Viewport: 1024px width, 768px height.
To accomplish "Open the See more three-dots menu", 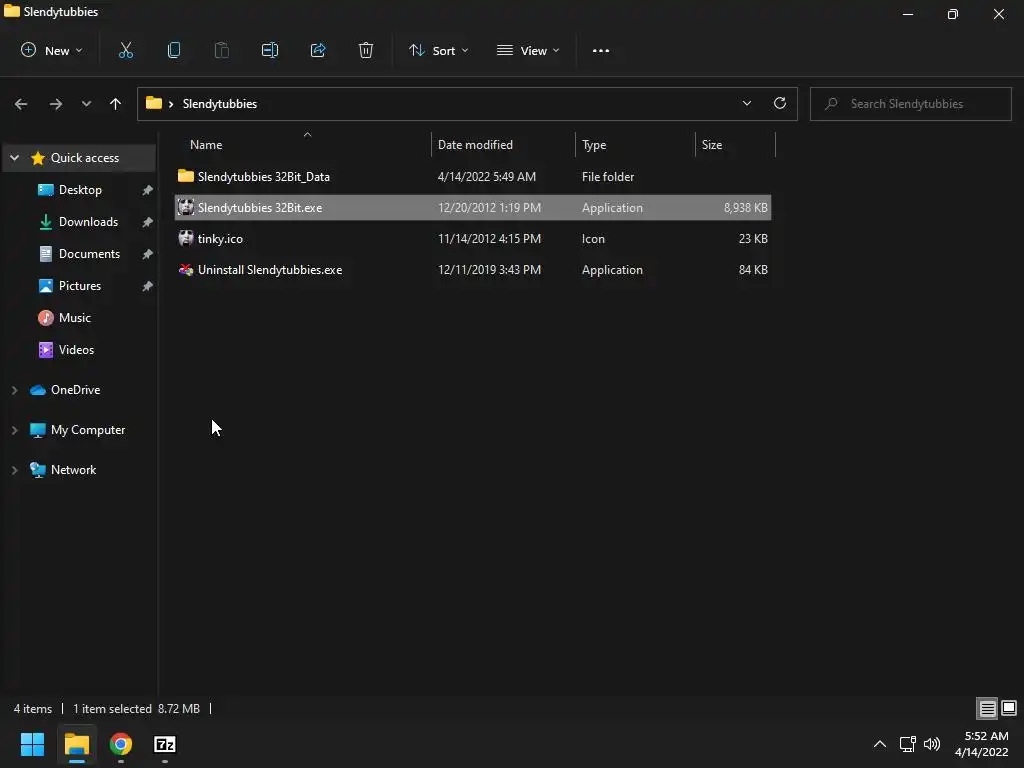I will tap(601, 50).
